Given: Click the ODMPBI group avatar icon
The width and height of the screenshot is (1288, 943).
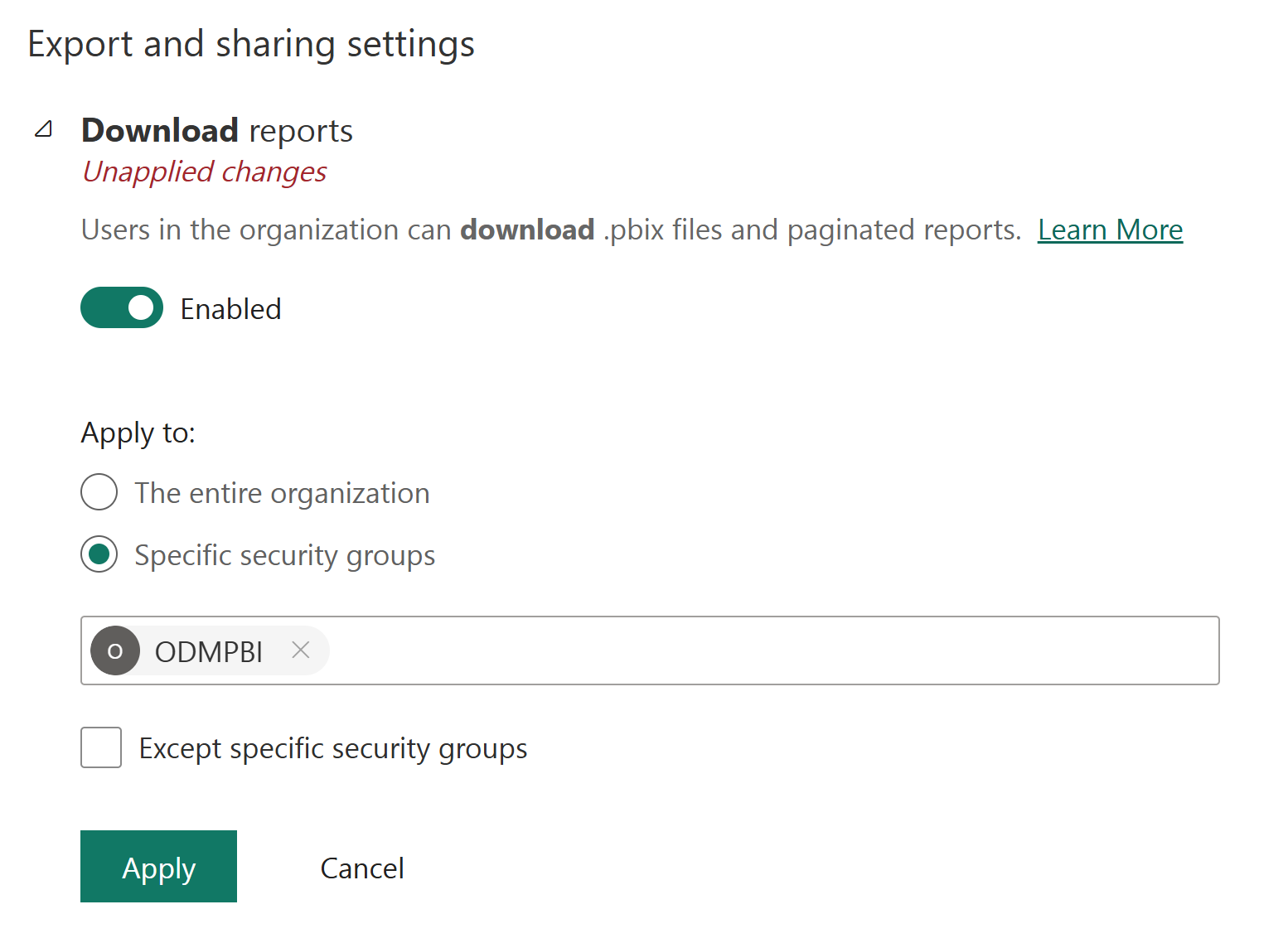Looking at the screenshot, I should point(115,651).
